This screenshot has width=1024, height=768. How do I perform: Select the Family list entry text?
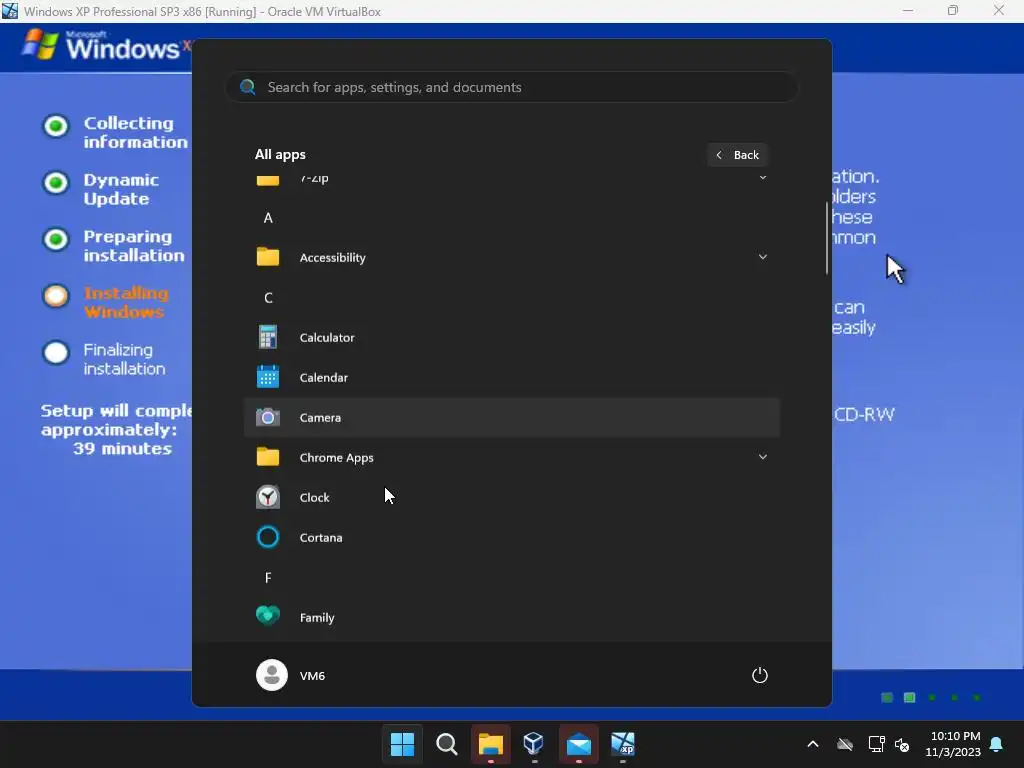(x=317, y=617)
